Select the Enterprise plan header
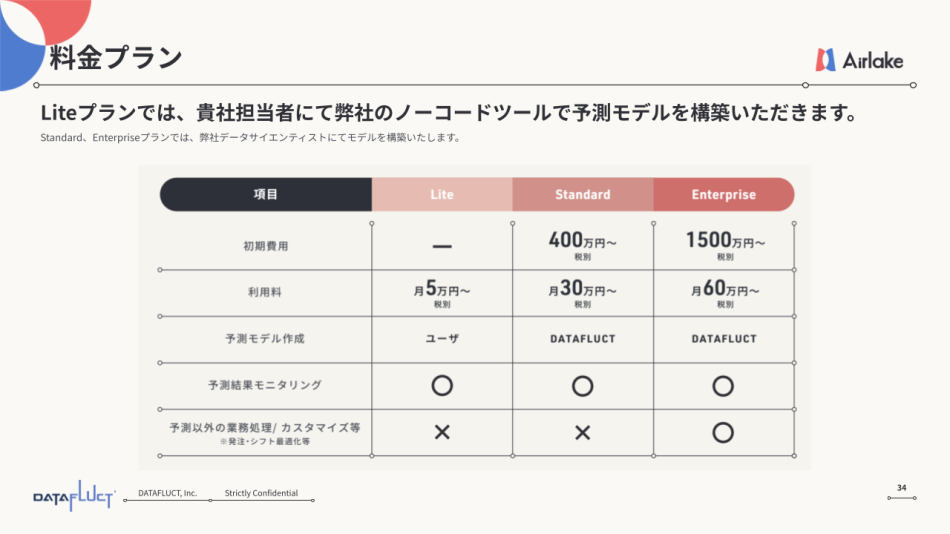The height and width of the screenshot is (534, 950). click(x=724, y=194)
